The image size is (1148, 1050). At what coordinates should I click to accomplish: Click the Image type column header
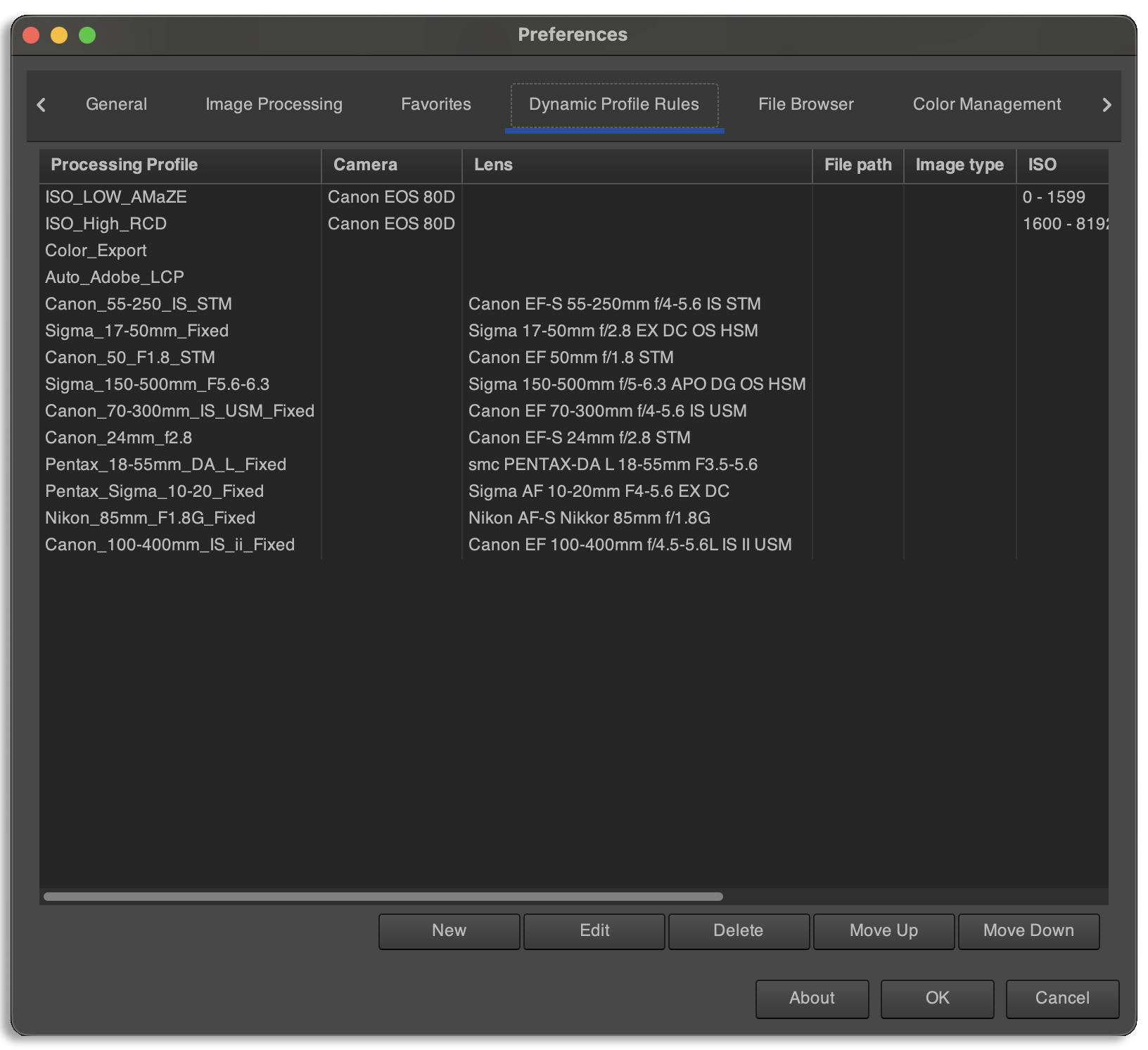(x=960, y=165)
